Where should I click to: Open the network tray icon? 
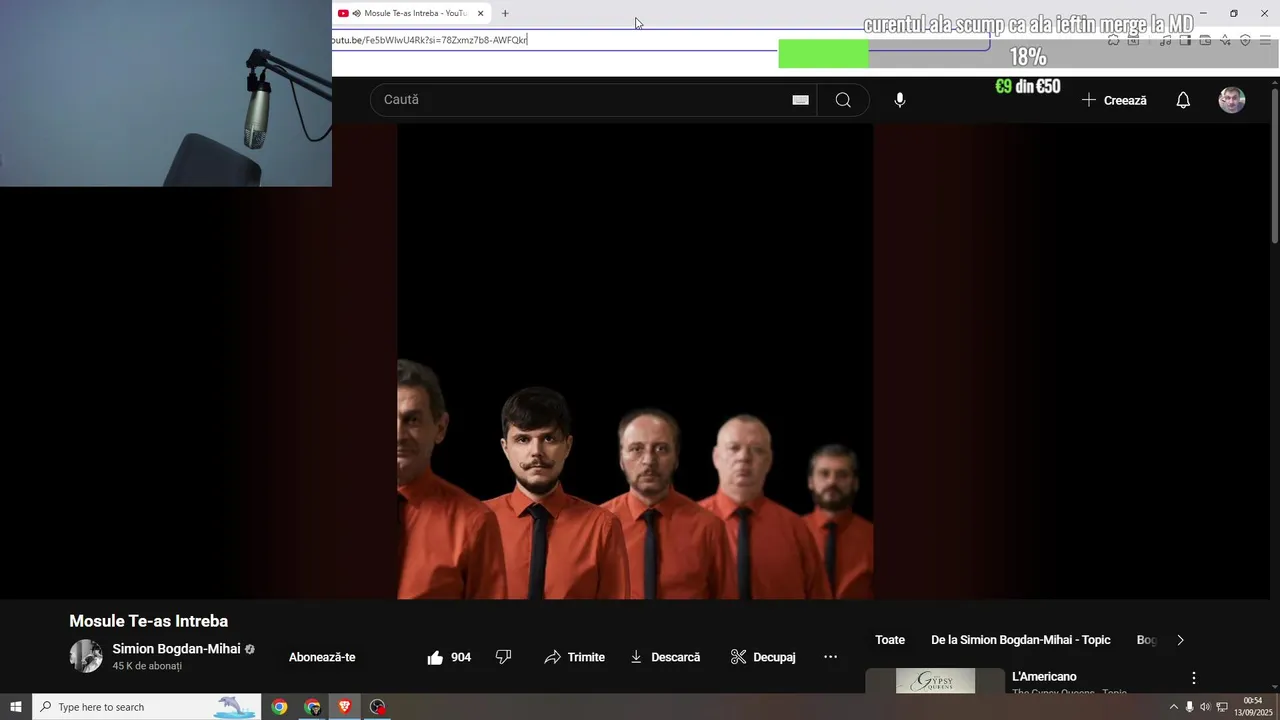pos(1222,707)
